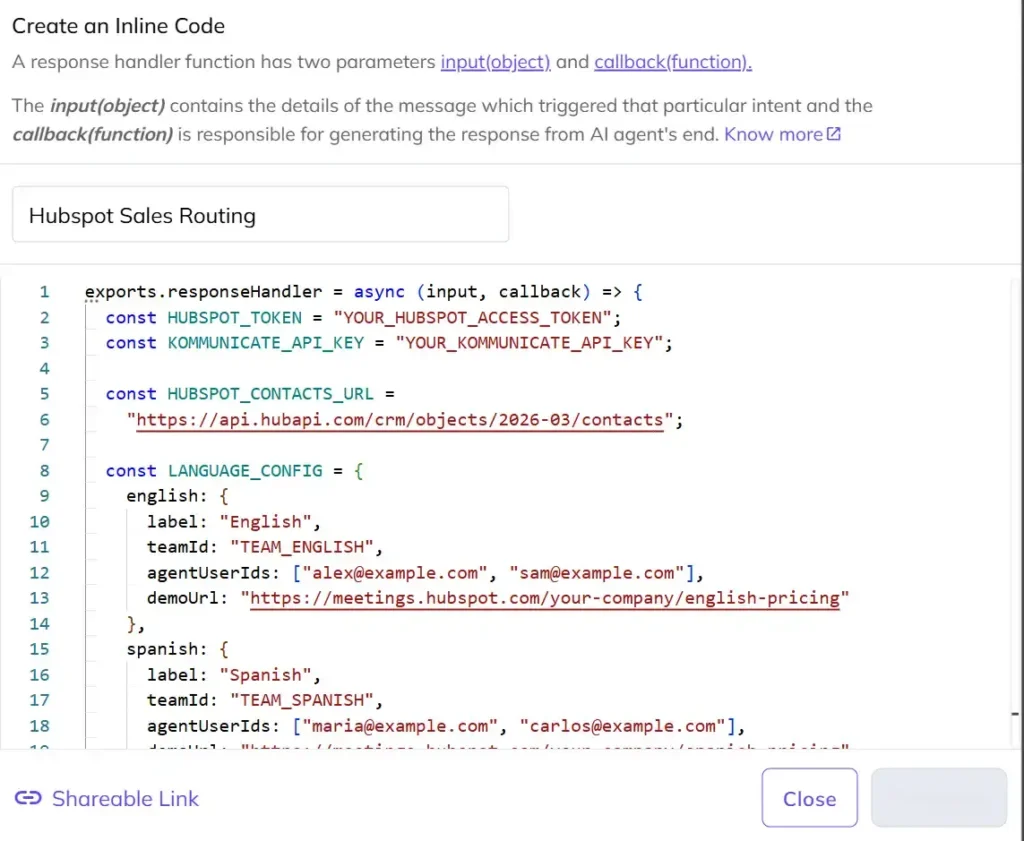Image resolution: width=1024 pixels, height=841 pixels.
Task: Click the spanish: key in the code
Action: click(x=166, y=649)
